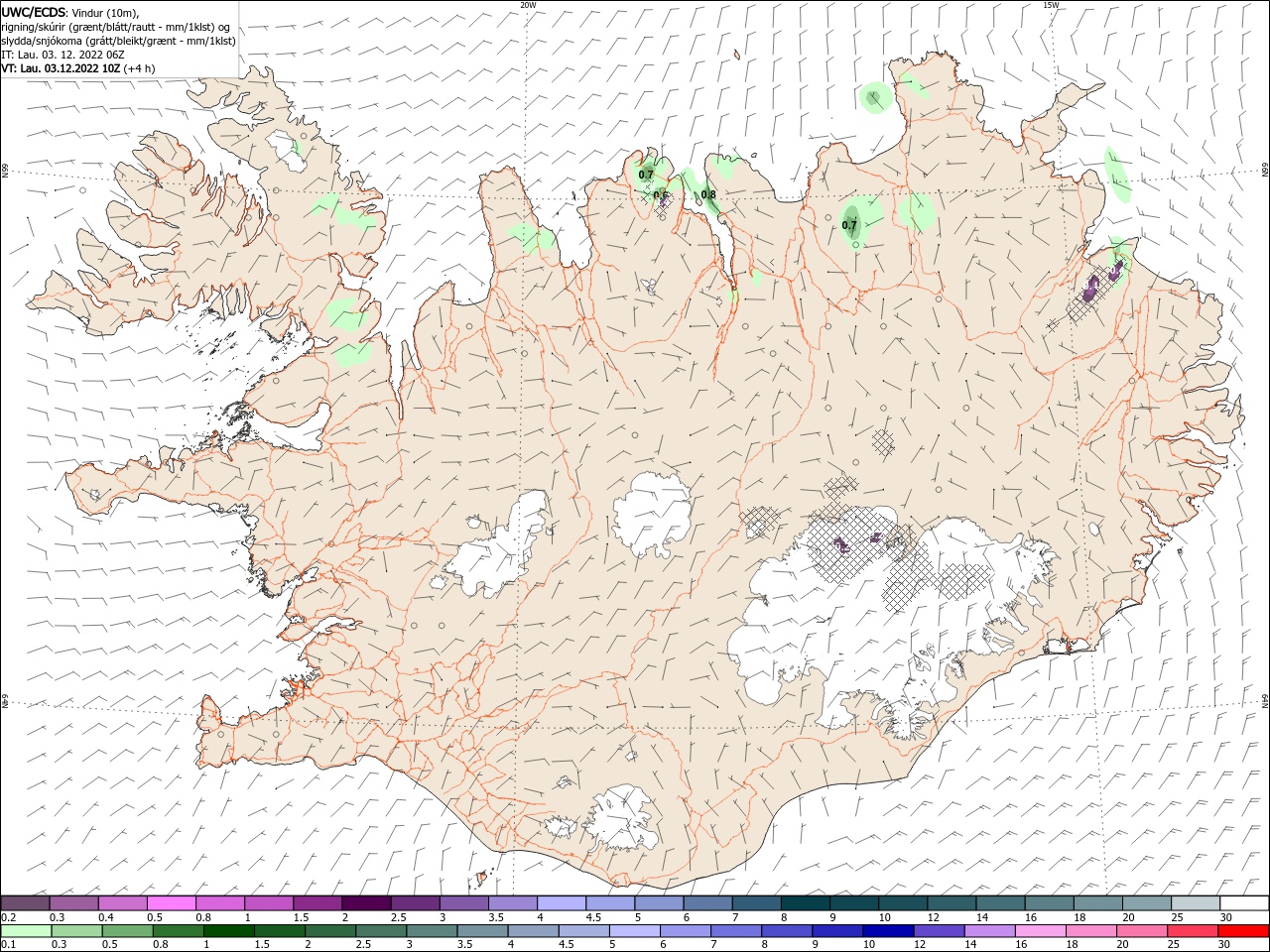Pick the dark teal upper-row swatch at 8

[805, 903]
